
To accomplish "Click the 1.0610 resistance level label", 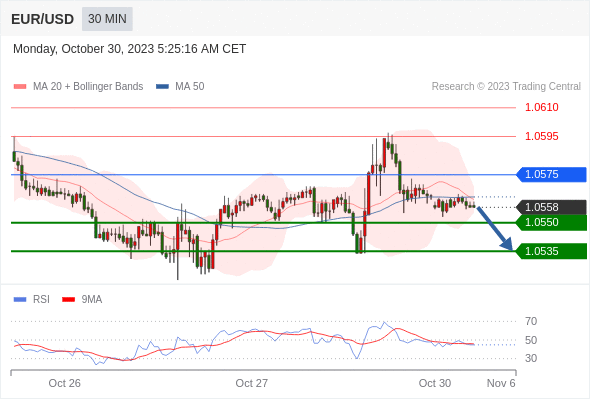I will coord(541,107).
